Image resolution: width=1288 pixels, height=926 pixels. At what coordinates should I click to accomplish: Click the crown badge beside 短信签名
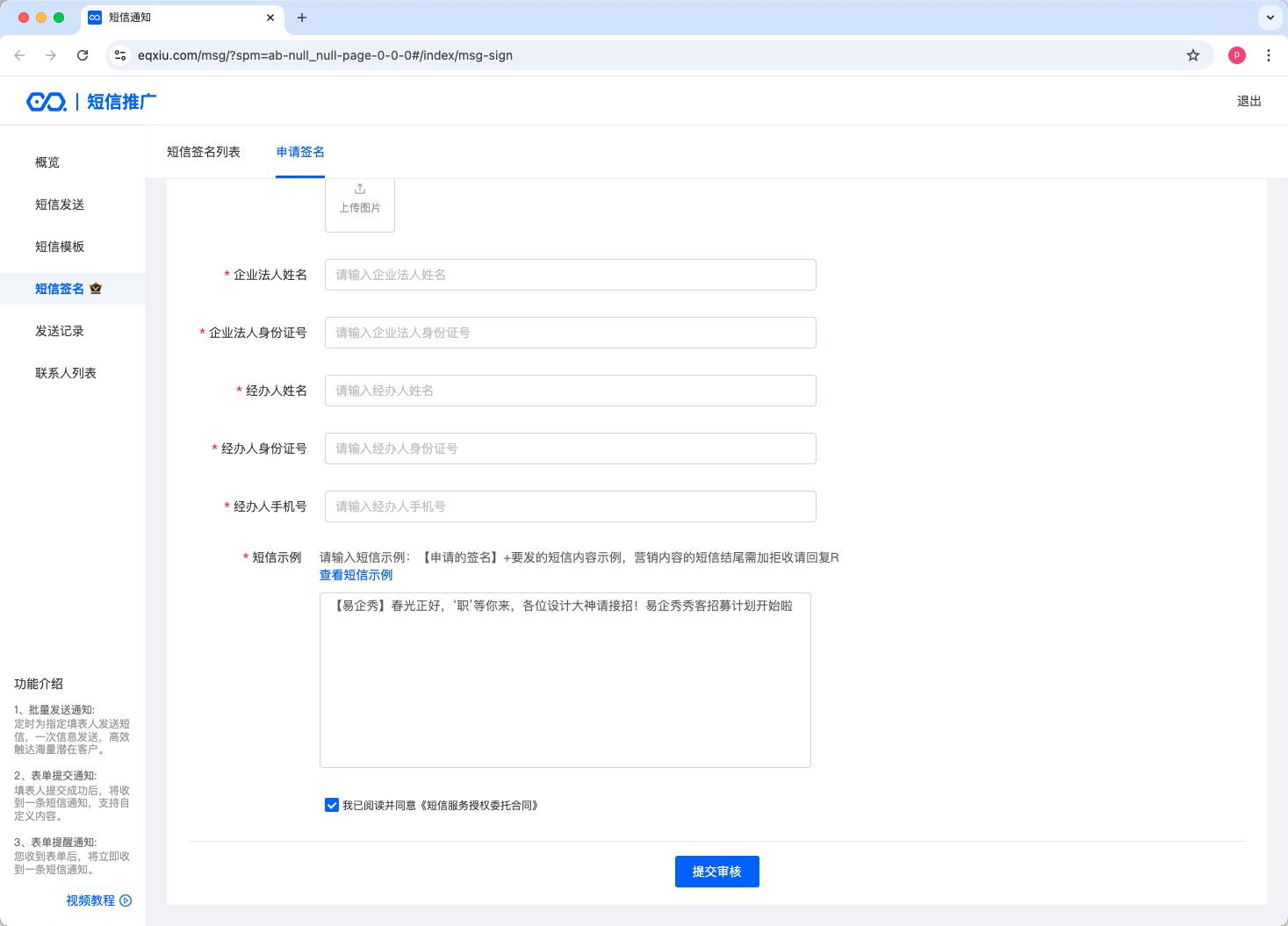tap(96, 289)
